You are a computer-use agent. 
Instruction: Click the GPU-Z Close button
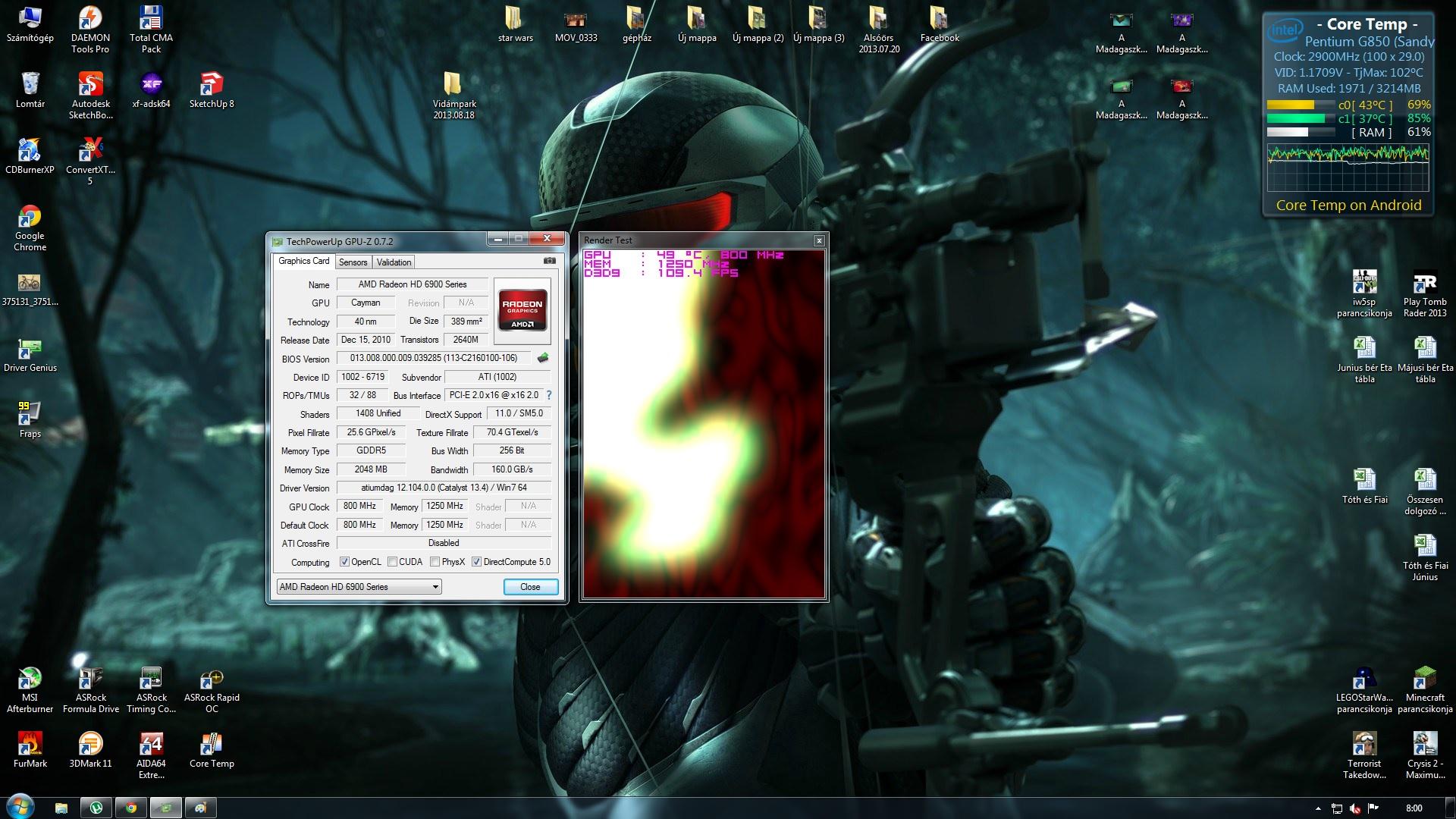tap(530, 587)
